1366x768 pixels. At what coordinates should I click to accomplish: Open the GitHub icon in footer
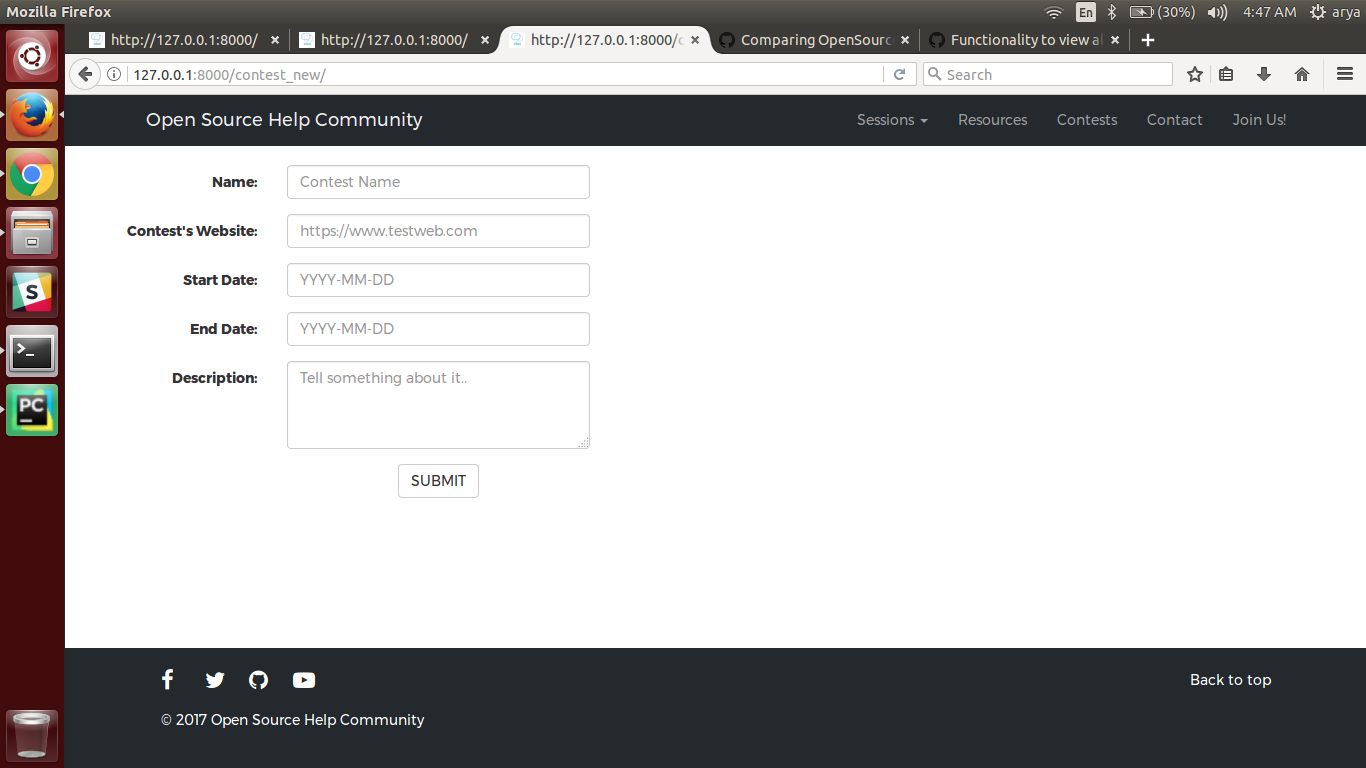pos(259,680)
